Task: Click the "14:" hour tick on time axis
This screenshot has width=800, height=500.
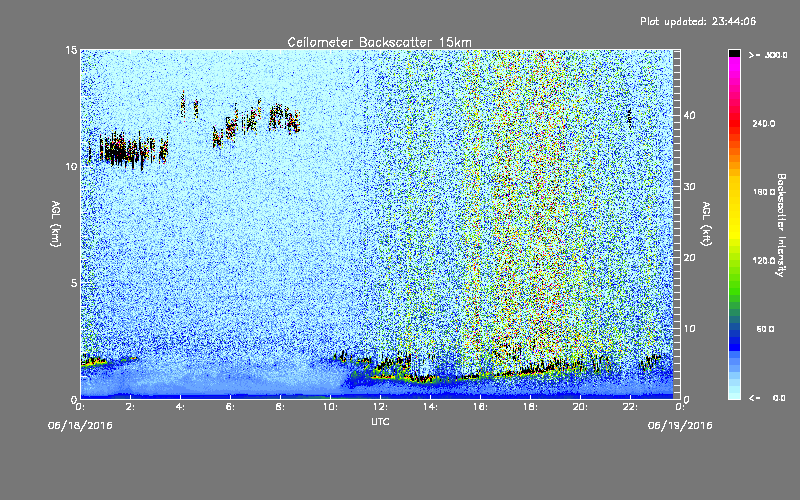Action: click(x=430, y=407)
